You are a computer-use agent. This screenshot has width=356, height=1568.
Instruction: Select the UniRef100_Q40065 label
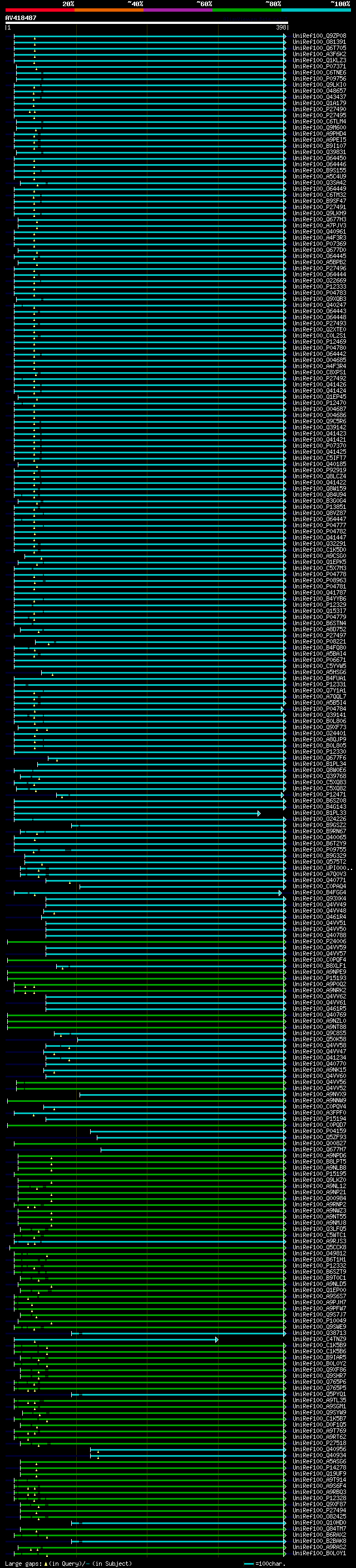[x=319, y=837]
